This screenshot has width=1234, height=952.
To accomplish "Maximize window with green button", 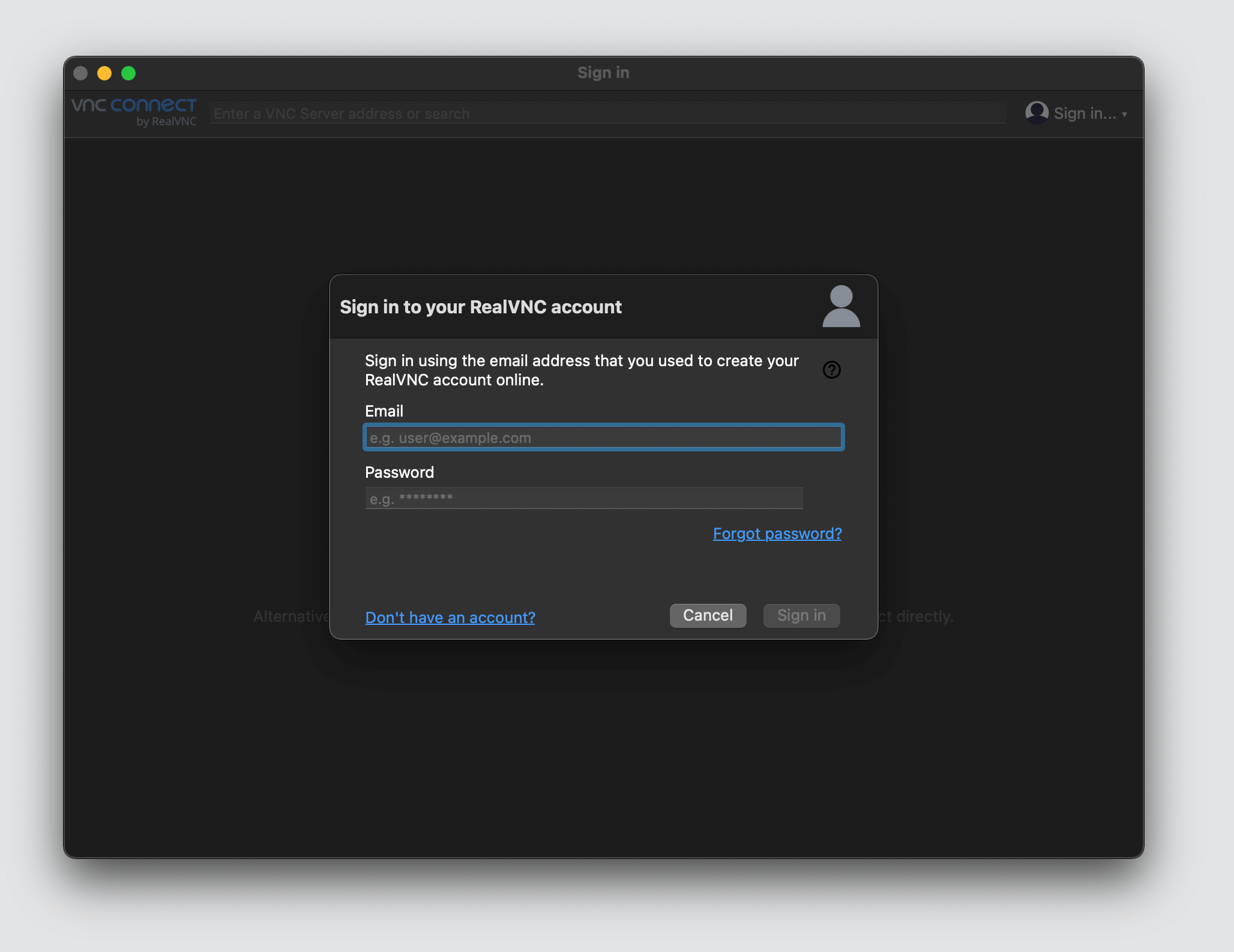I will tap(128, 73).
